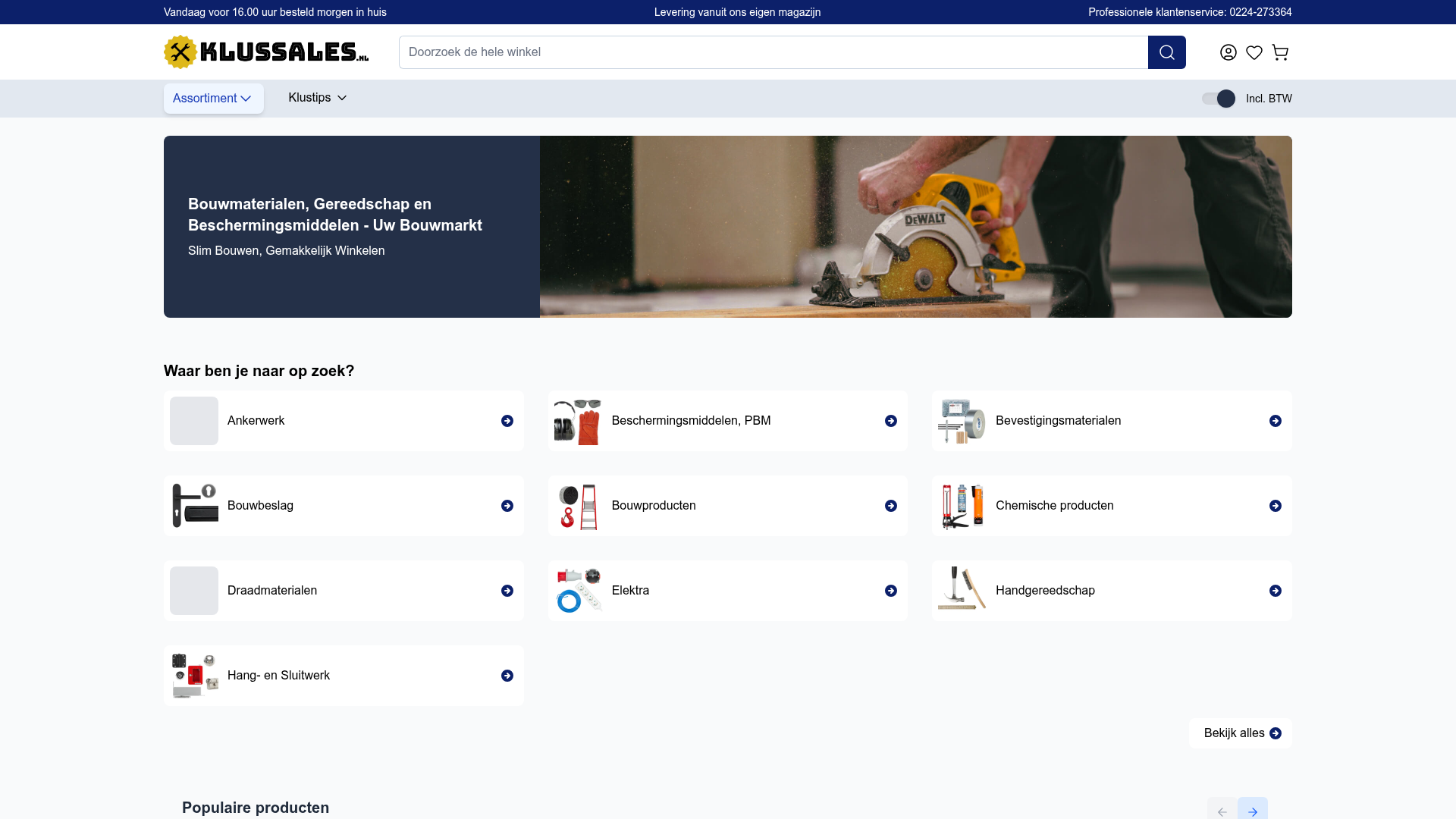Click the arrow icon on Bouwbeslag card
Screen dimensions: 1456x819
(x=507, y=506)
